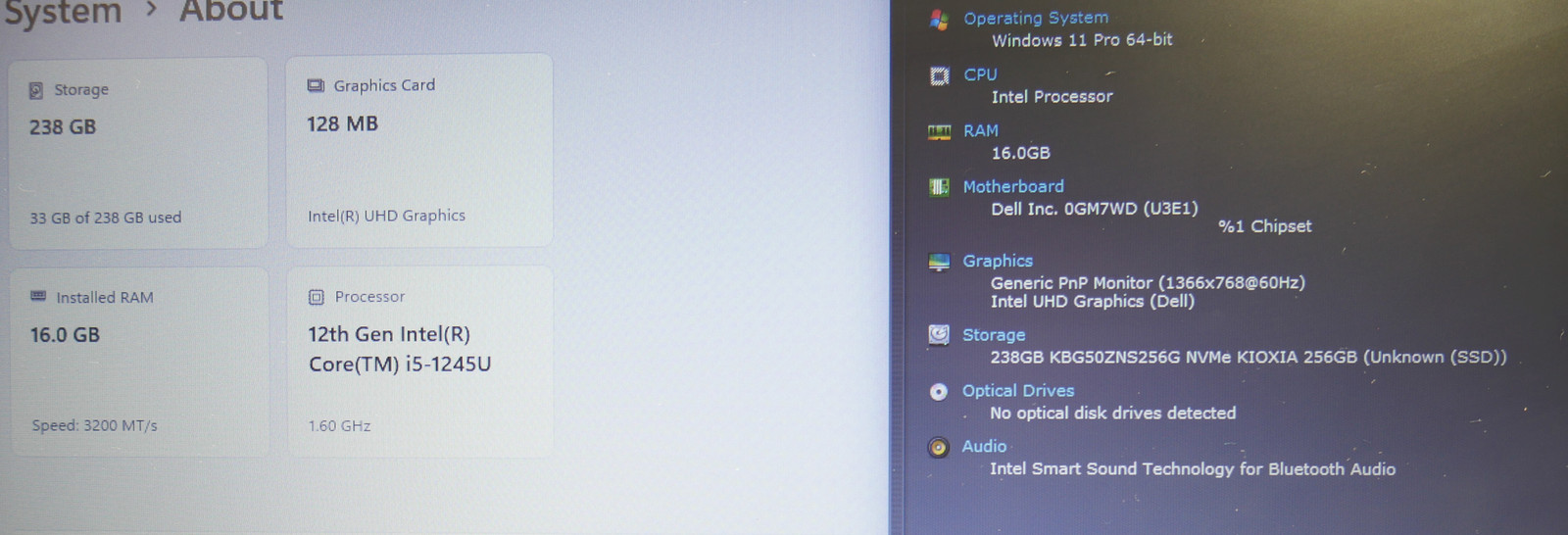Image resolution: width=1568 pixels, height=535 pixels.
Task: Open the Storage section link in Speccy
Action: (x=993, y=335)
